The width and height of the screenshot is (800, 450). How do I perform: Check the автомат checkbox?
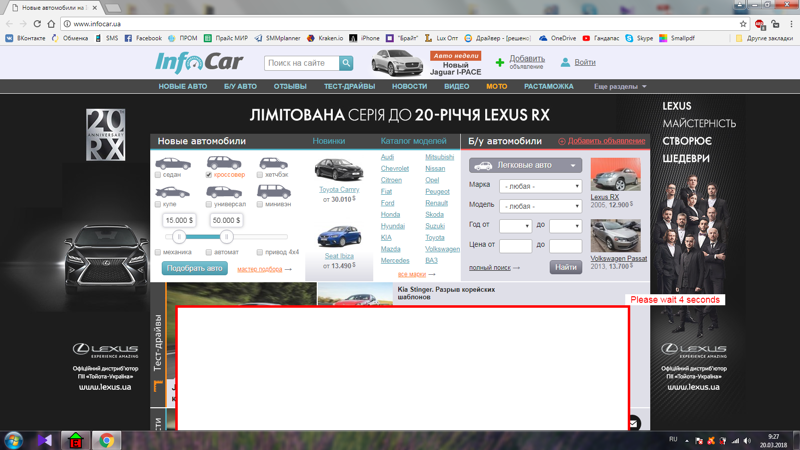pos(209,252)
